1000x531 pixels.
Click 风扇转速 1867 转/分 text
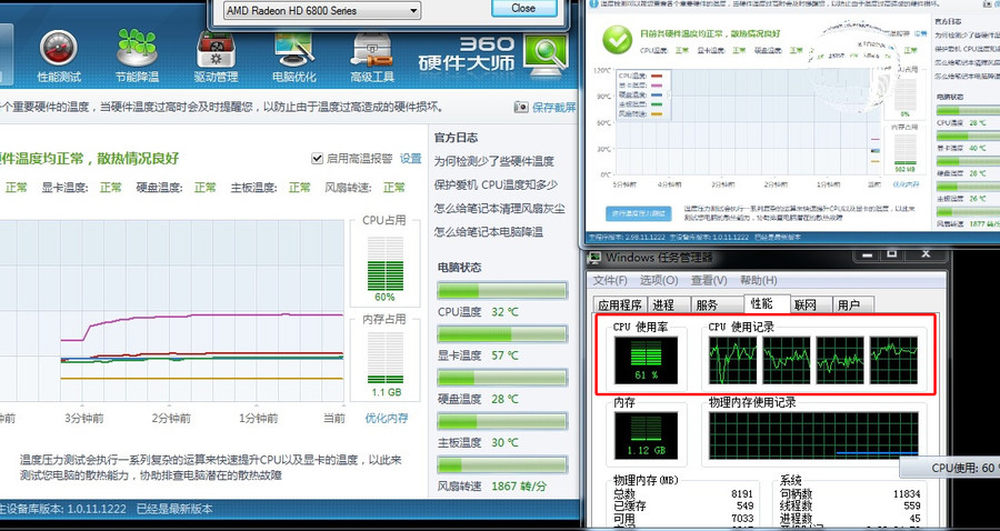tap(492, 486)
